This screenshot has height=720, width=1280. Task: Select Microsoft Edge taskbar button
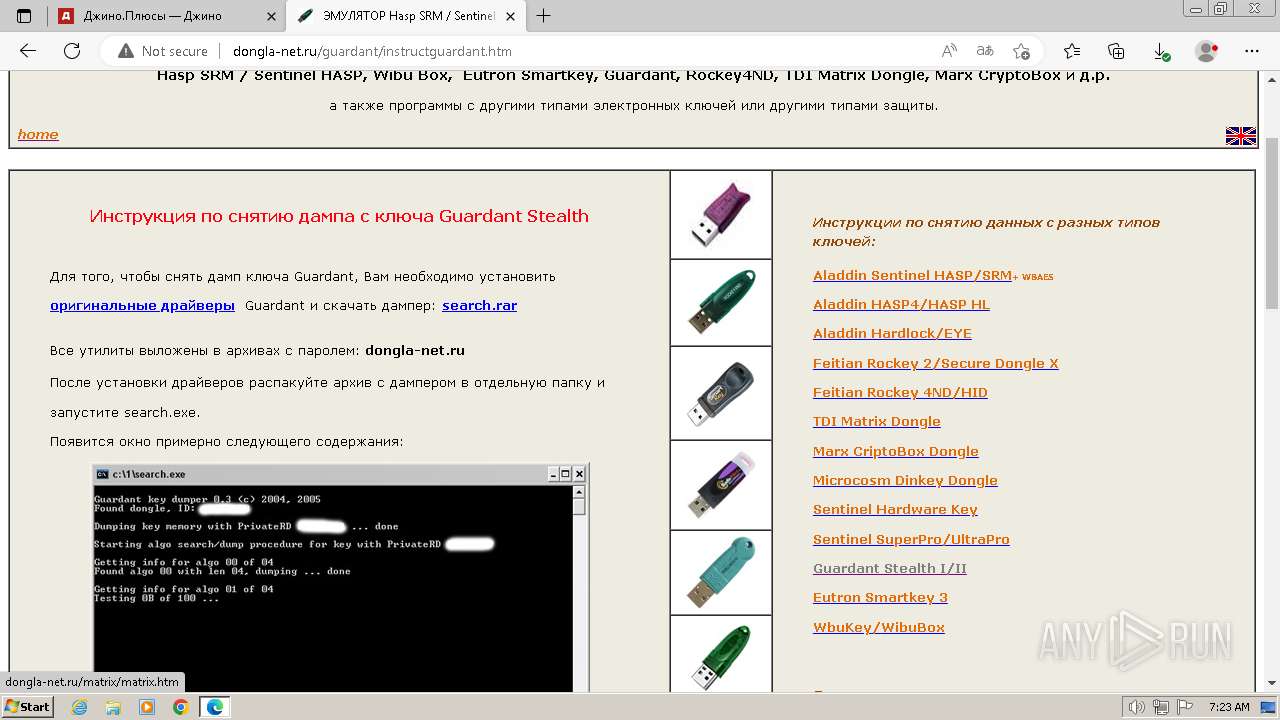(215, 707)
